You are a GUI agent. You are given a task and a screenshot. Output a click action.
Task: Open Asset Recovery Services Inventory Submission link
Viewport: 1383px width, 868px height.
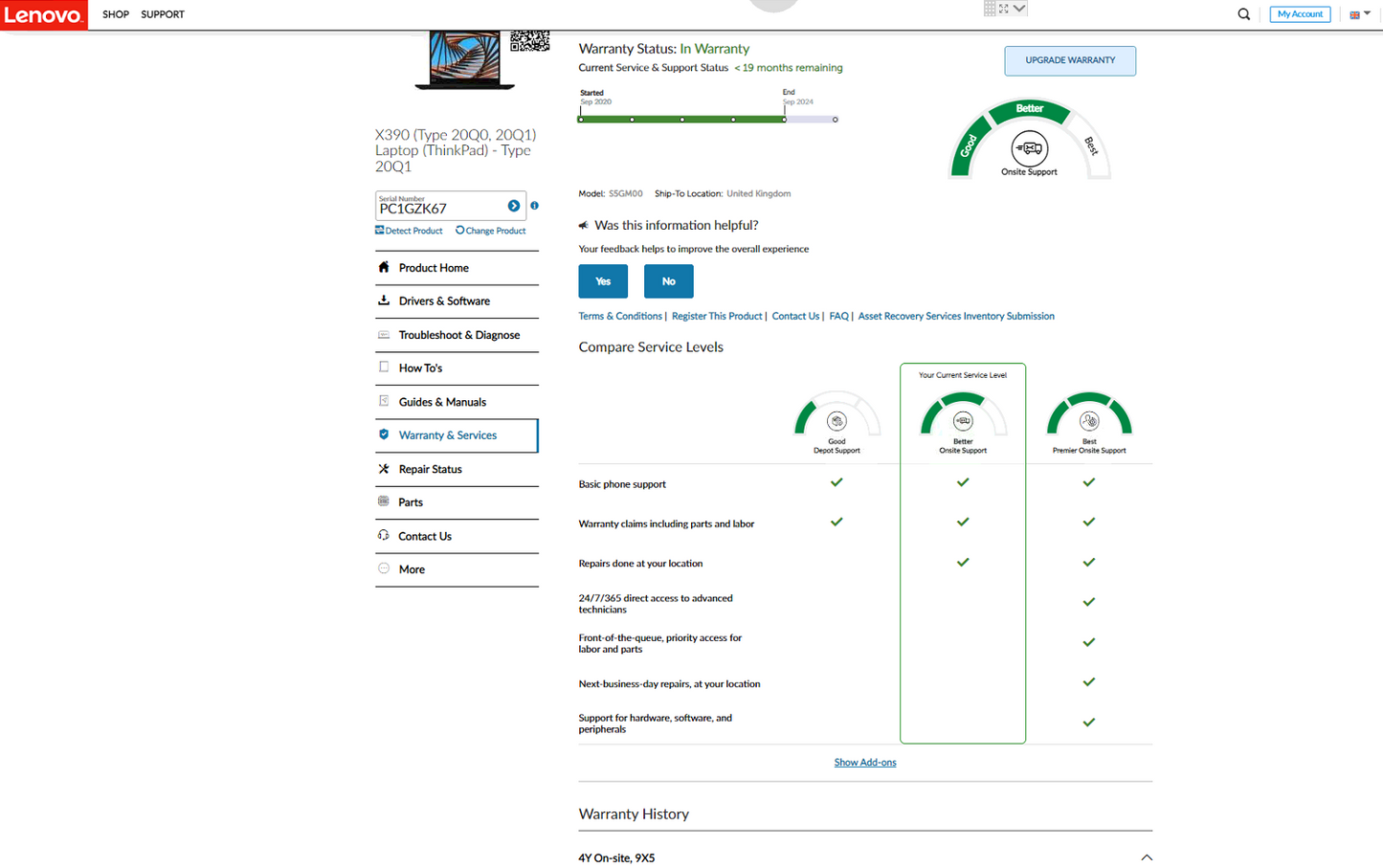[x=956, y=316]
